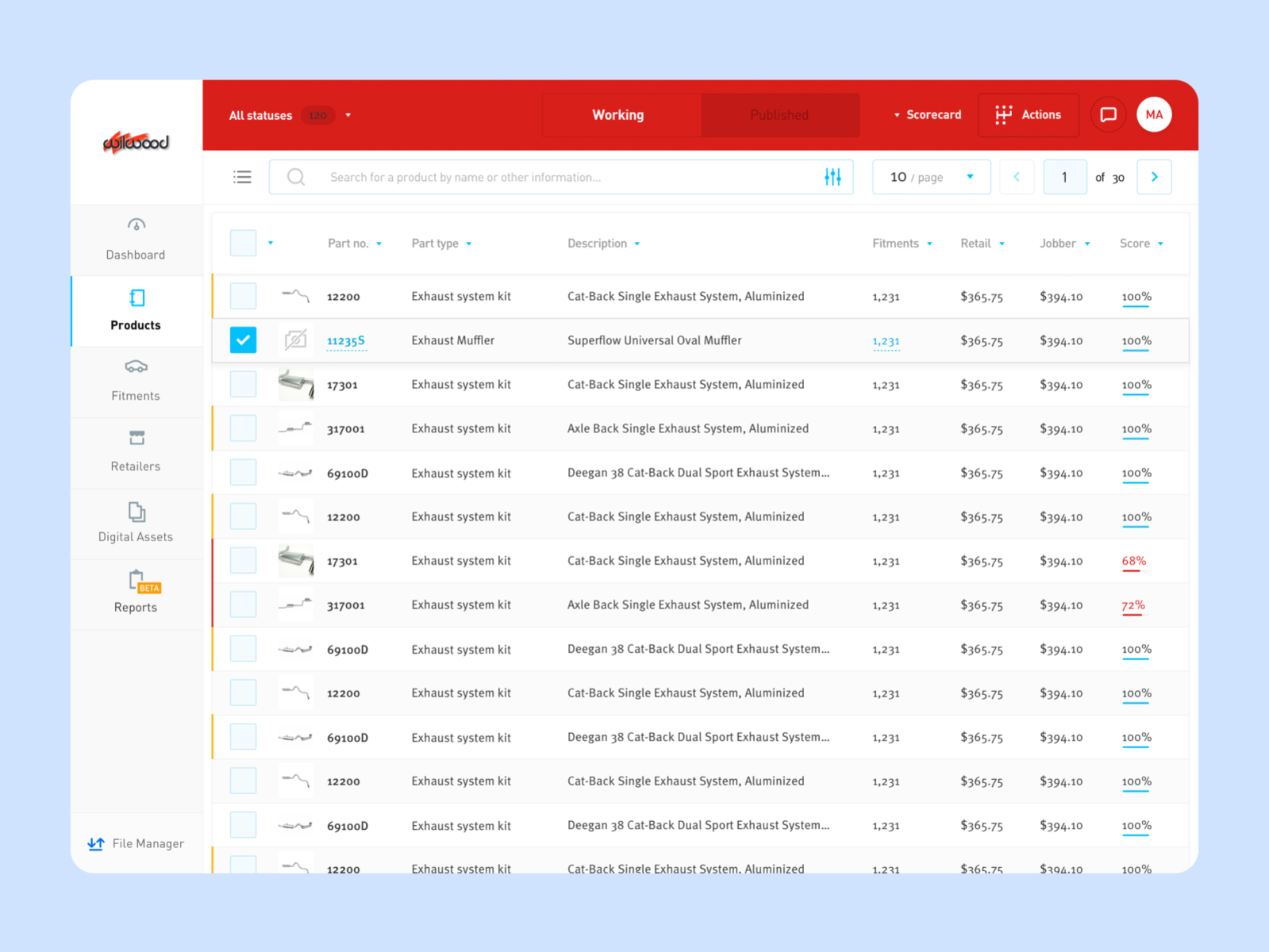Check the first 317001 row checkbox
1269x952 pixels.
(x=243, y=428)
